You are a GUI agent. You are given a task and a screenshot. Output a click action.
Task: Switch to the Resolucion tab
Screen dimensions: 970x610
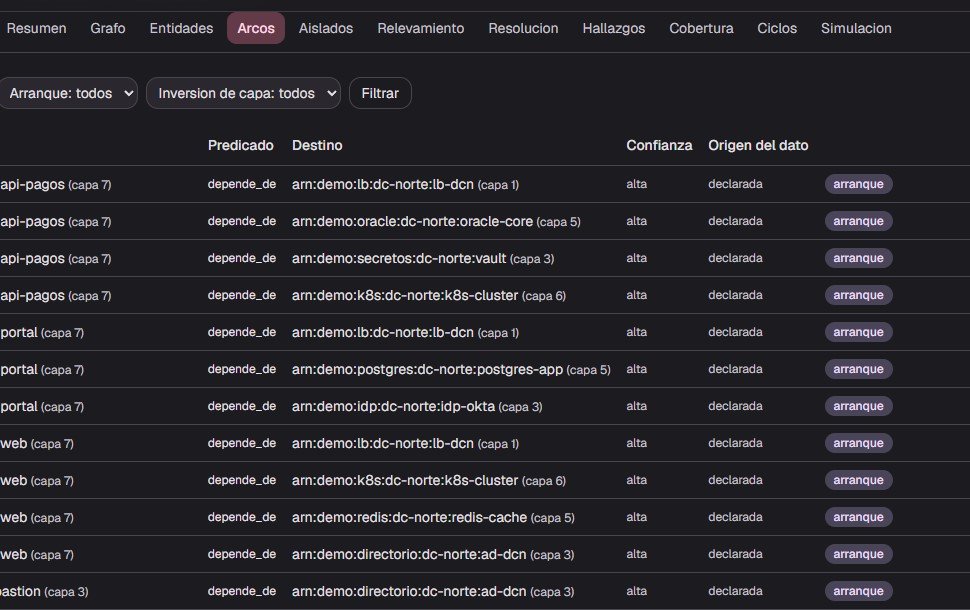523,28
